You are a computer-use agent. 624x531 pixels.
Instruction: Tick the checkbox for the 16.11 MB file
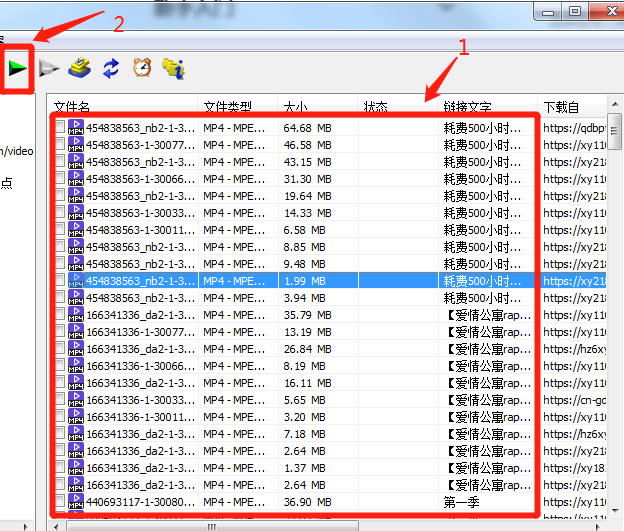click(x=60, y=382)
